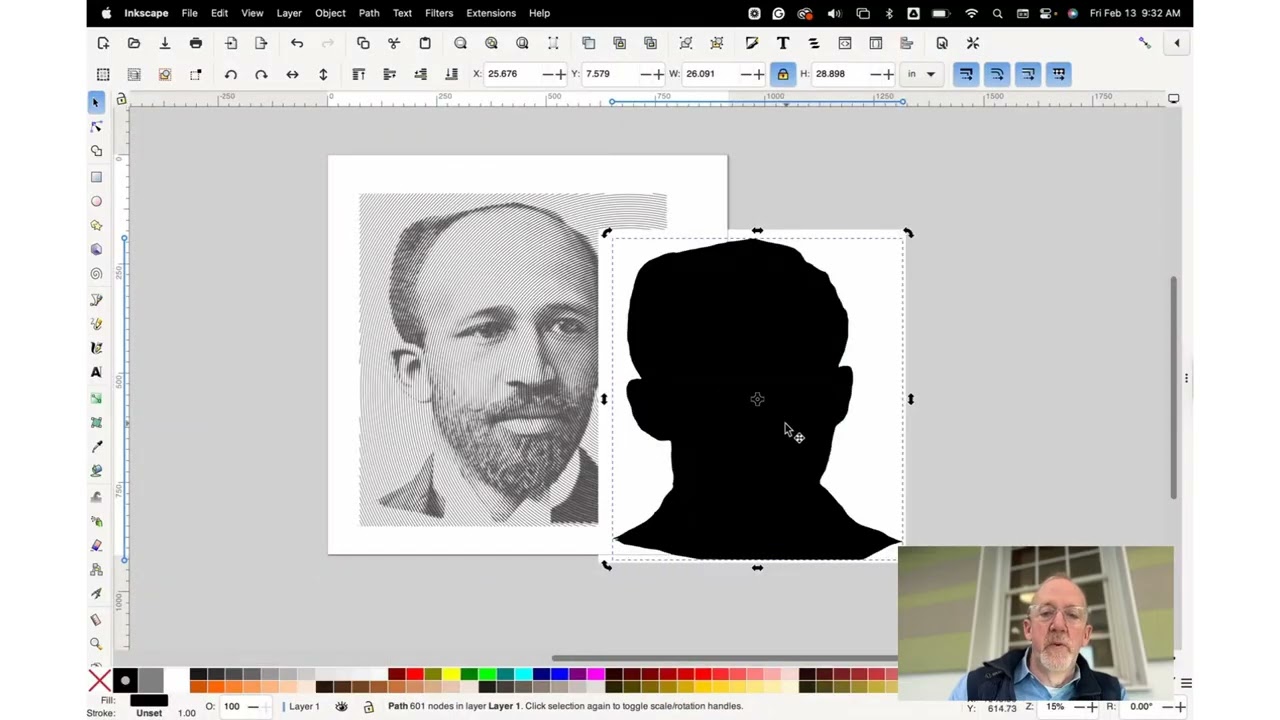Image resolution: width=1280 pixels, height=720 pixels.
Task: Rotate selection 90° counter-clockwise
Action: pyautogui.click(x=231, y=74)
